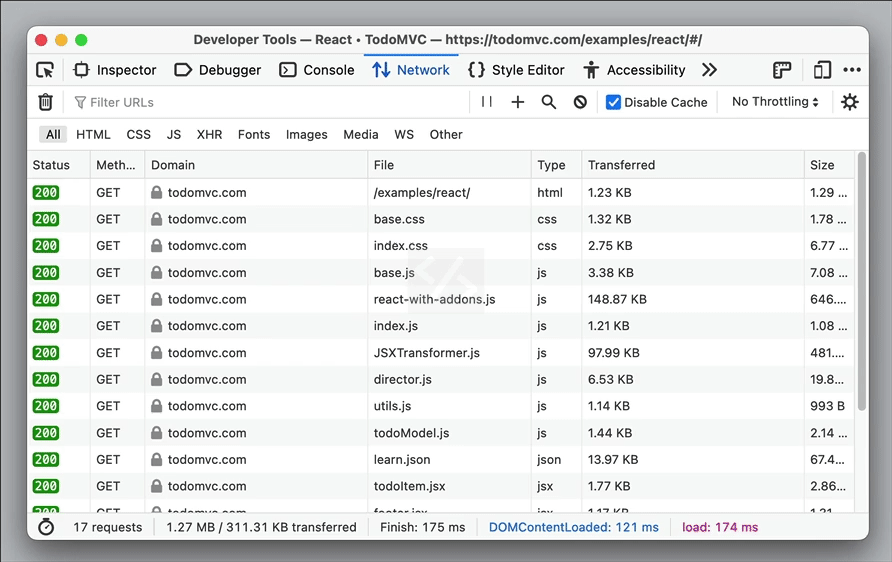Select JSXTransformer.js request
Screen dimensions: 892x562
pos(441,353)
